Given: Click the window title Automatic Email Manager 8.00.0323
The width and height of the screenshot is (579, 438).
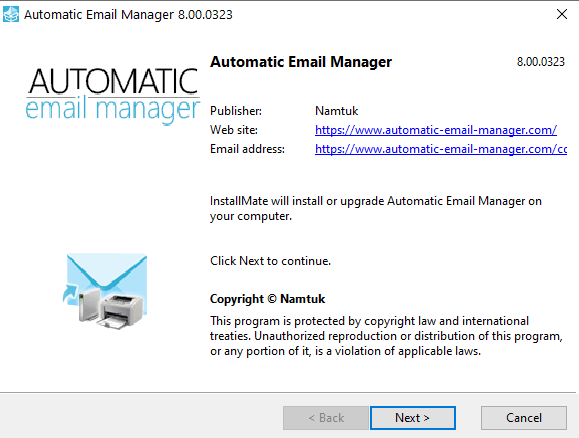Looking at the screenshot, I should (128, 15).
